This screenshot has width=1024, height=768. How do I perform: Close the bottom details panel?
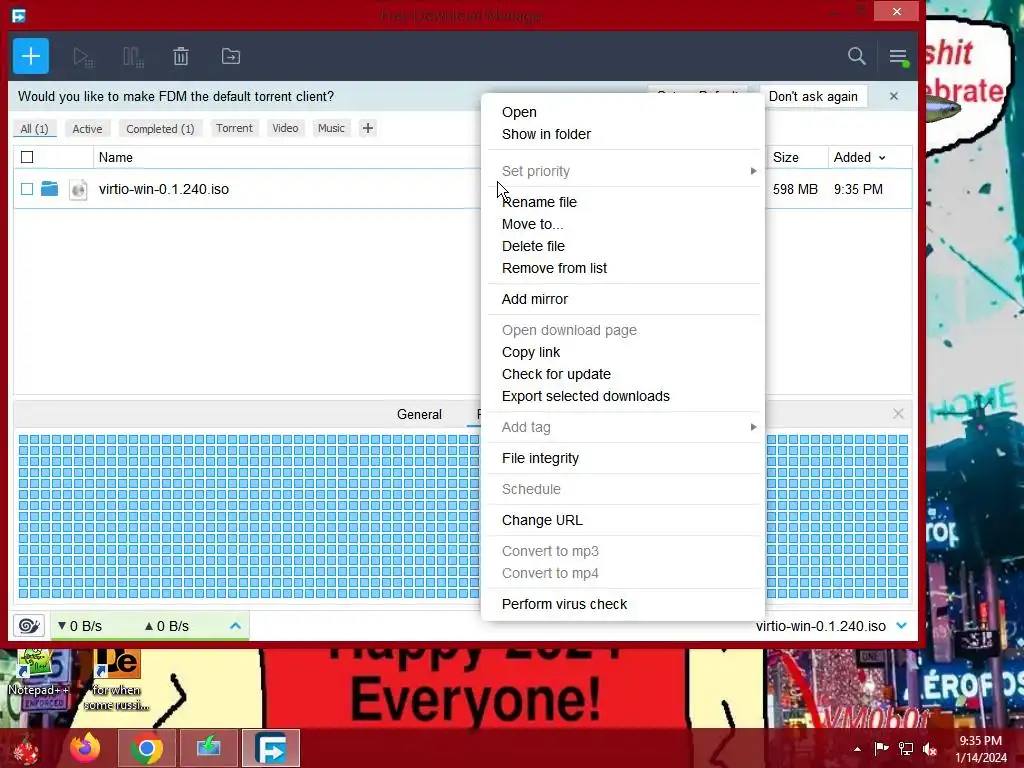point(898,414)
